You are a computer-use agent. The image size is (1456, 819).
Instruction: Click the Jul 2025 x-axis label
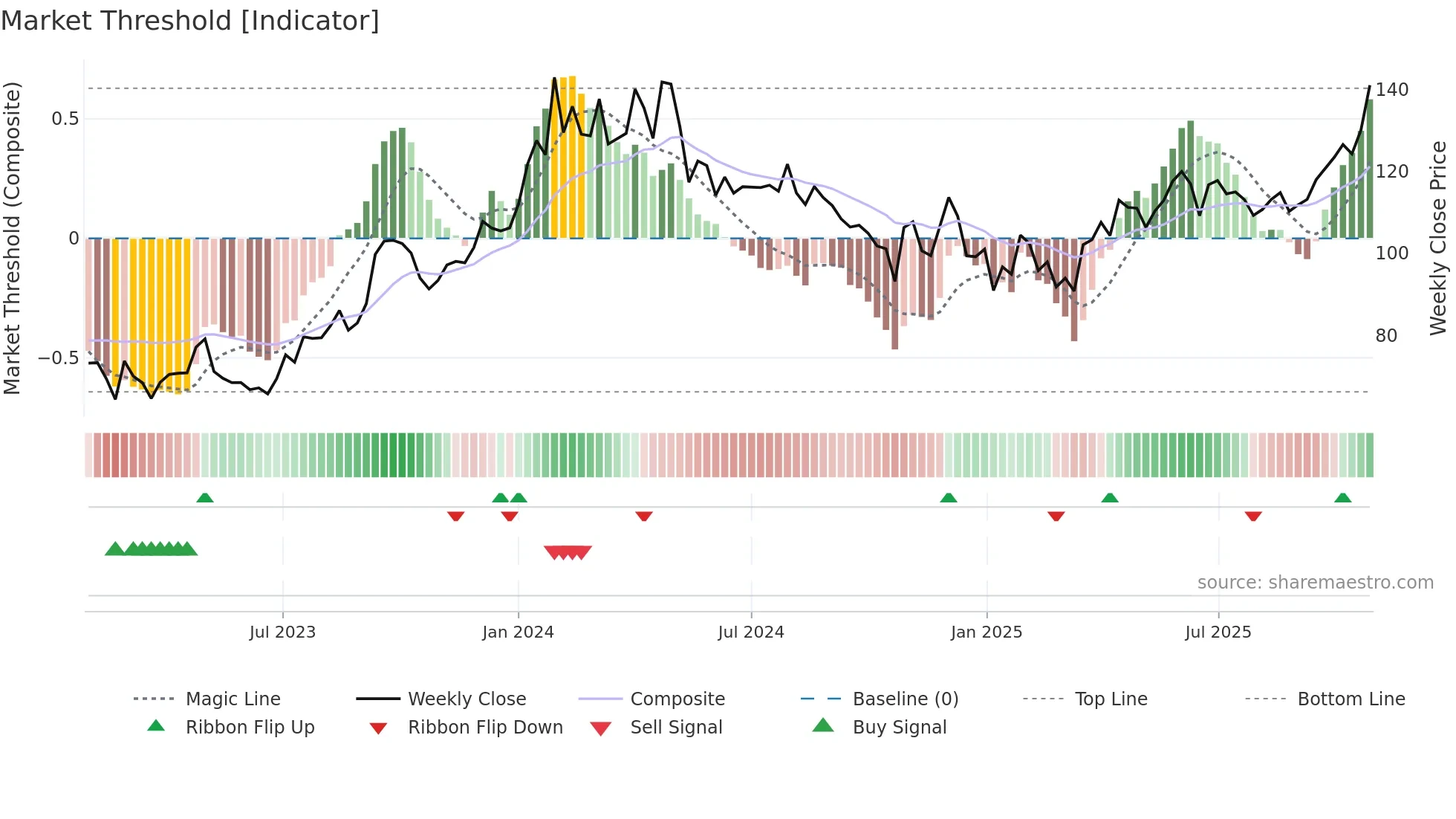1218,632
